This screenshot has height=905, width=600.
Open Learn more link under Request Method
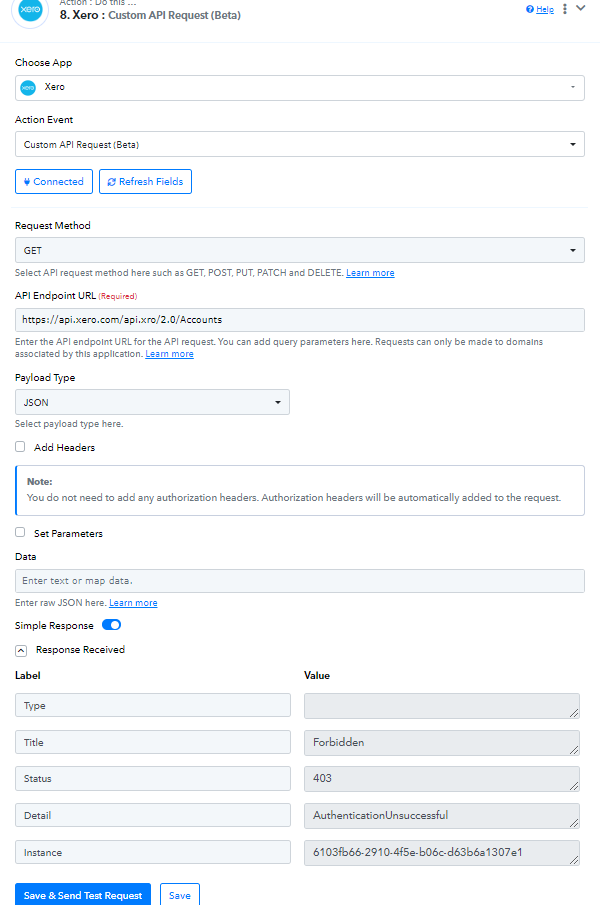click(x=370, y=273)
